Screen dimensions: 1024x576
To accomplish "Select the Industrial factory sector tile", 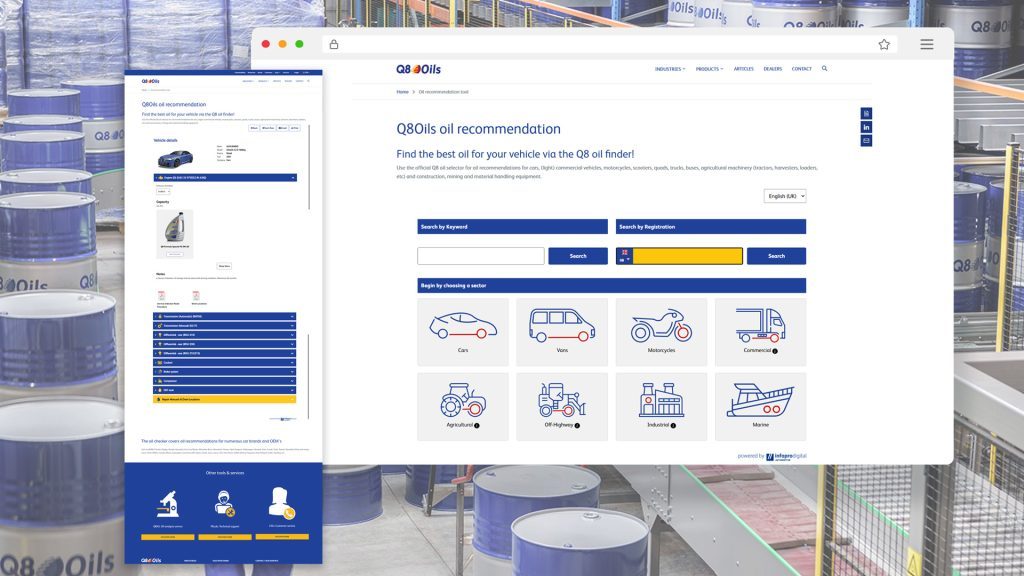I will [661, 406].
